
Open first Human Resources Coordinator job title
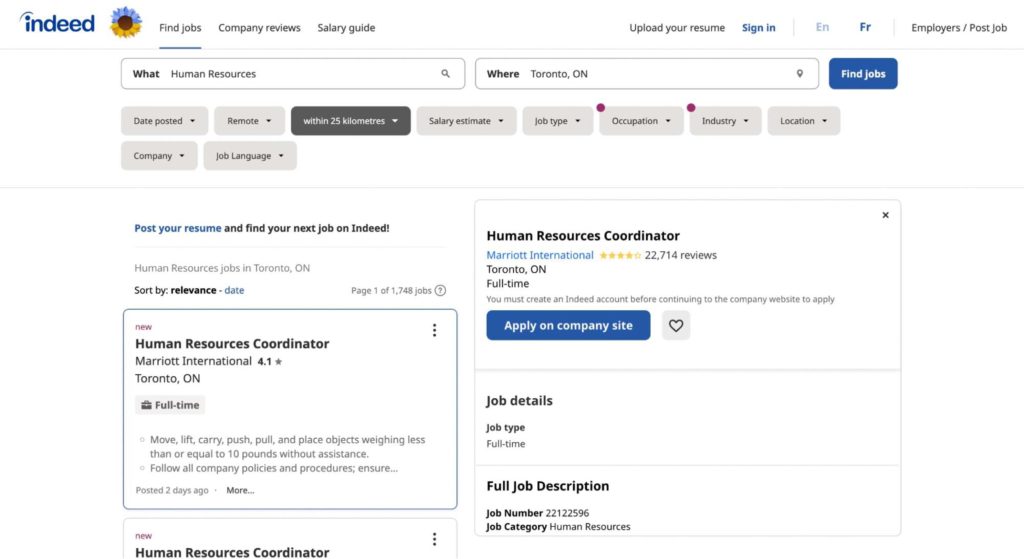click(x=232, y=343)
